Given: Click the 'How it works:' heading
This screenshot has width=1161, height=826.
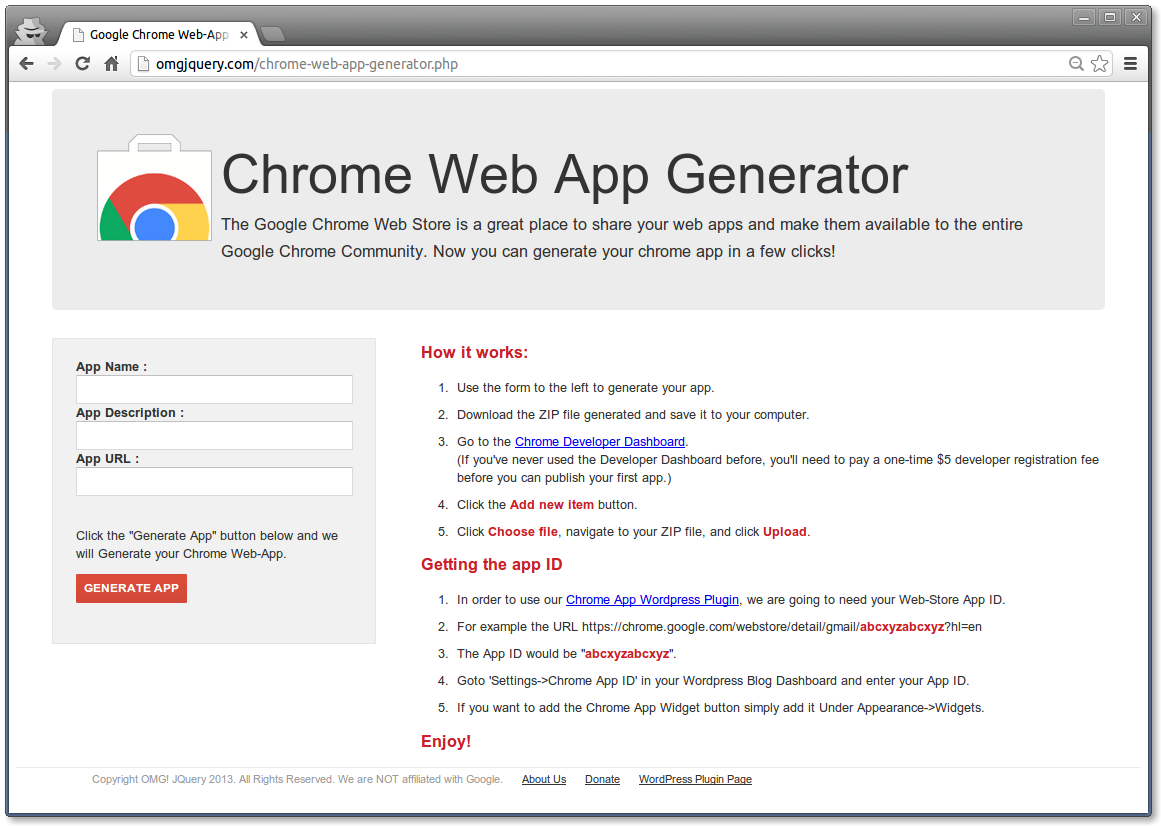Looking at the screenshot, I should 475,352.
